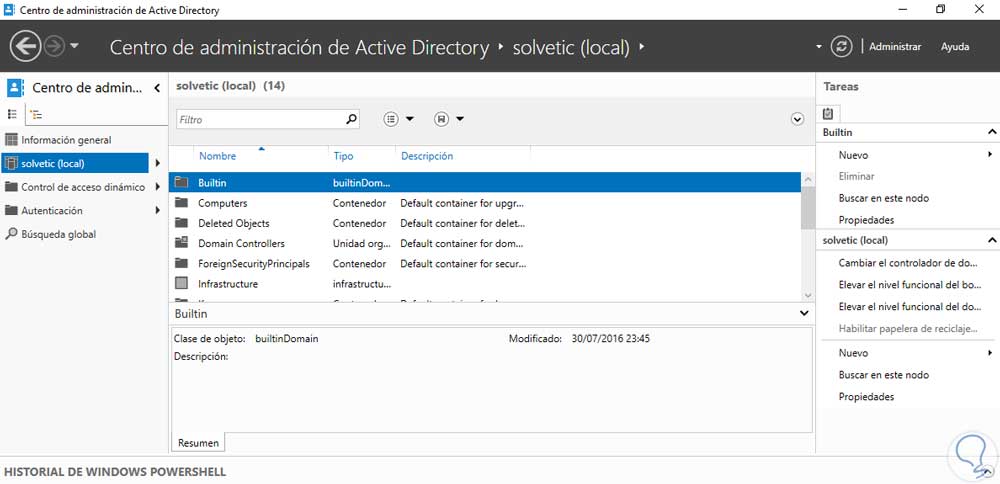The width and height of the screenshot is (1000, 484).
Task: Click the Deleted Objects folder icon
Action: coord(182,223)
